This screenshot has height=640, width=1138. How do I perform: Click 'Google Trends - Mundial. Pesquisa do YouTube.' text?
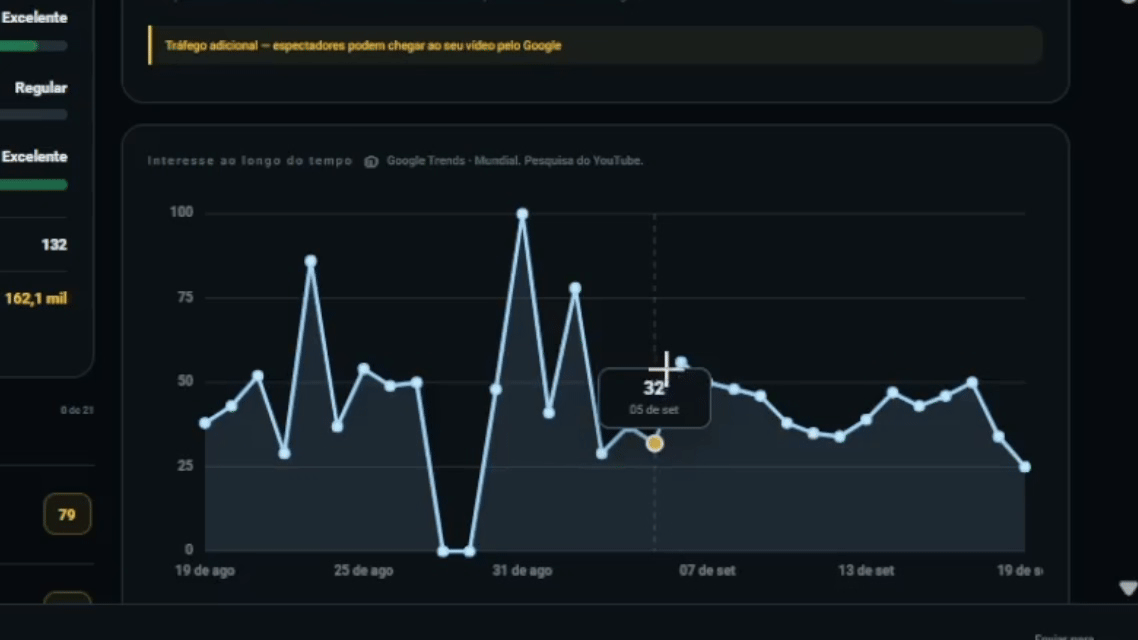click(x=515, y=160)
